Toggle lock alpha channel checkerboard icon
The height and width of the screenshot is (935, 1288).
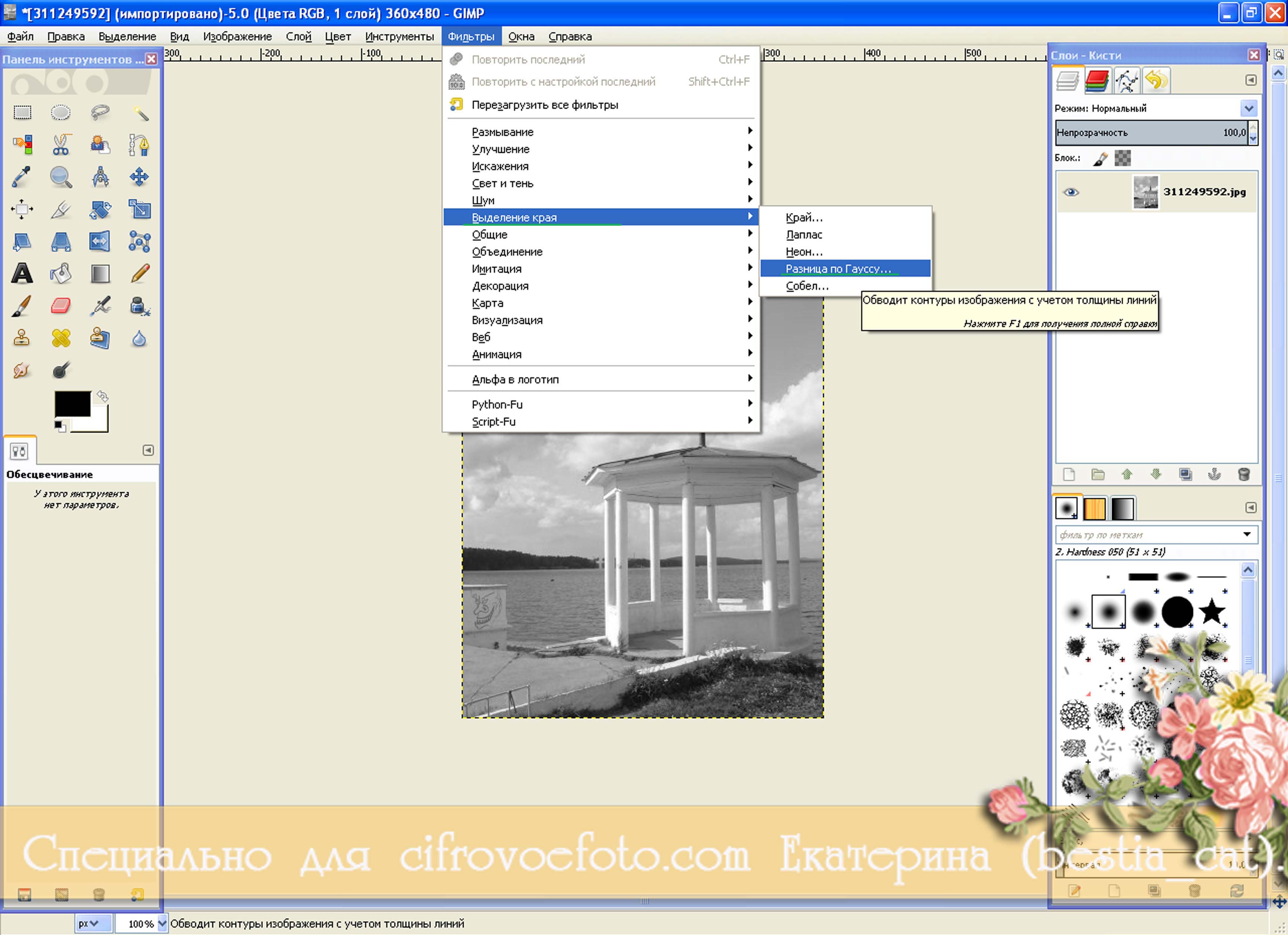coord(1123,158)
